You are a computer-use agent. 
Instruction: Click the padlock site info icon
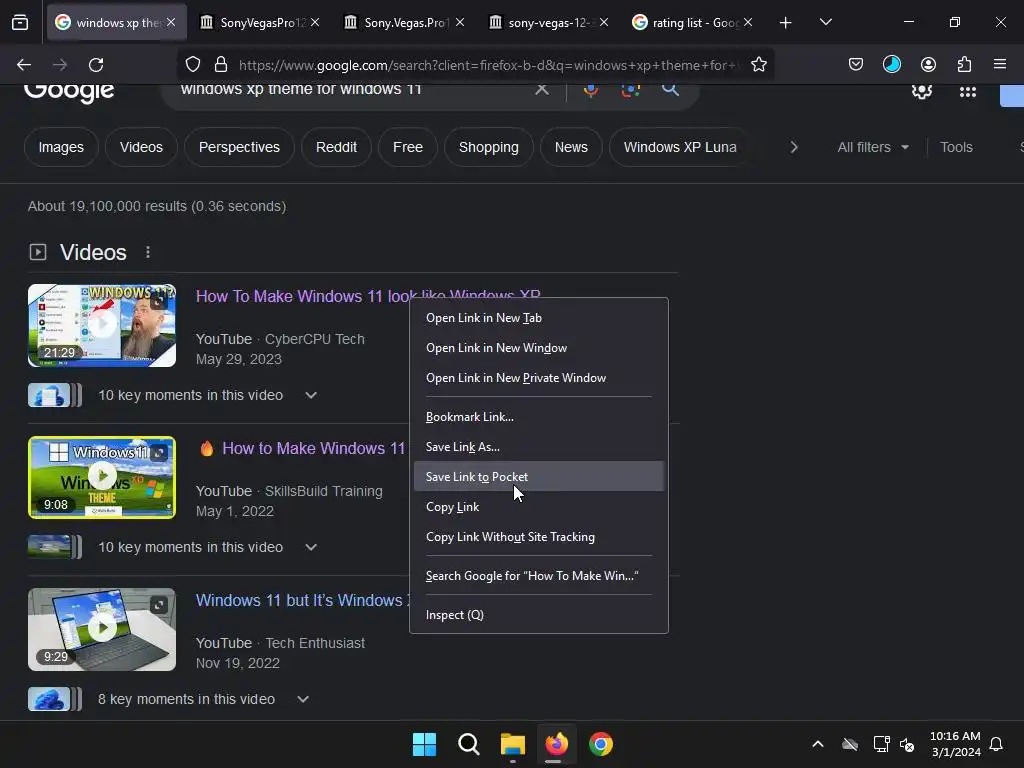(x=221, y=65)
